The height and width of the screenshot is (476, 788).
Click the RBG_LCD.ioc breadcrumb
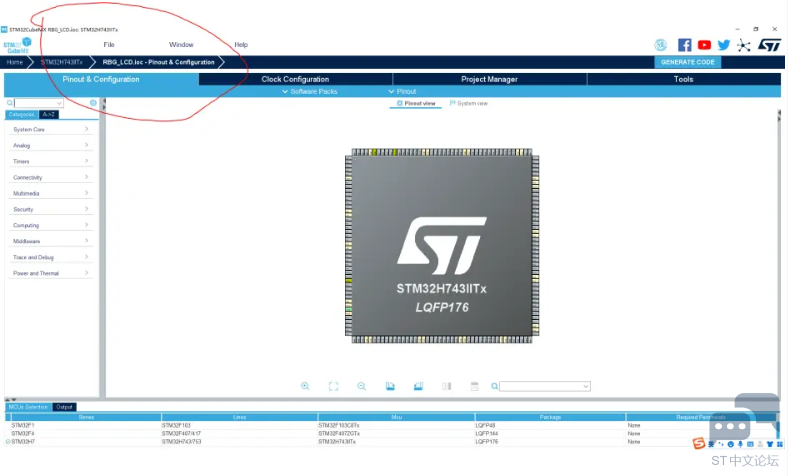pyautogui.click(x=158, y=62)
